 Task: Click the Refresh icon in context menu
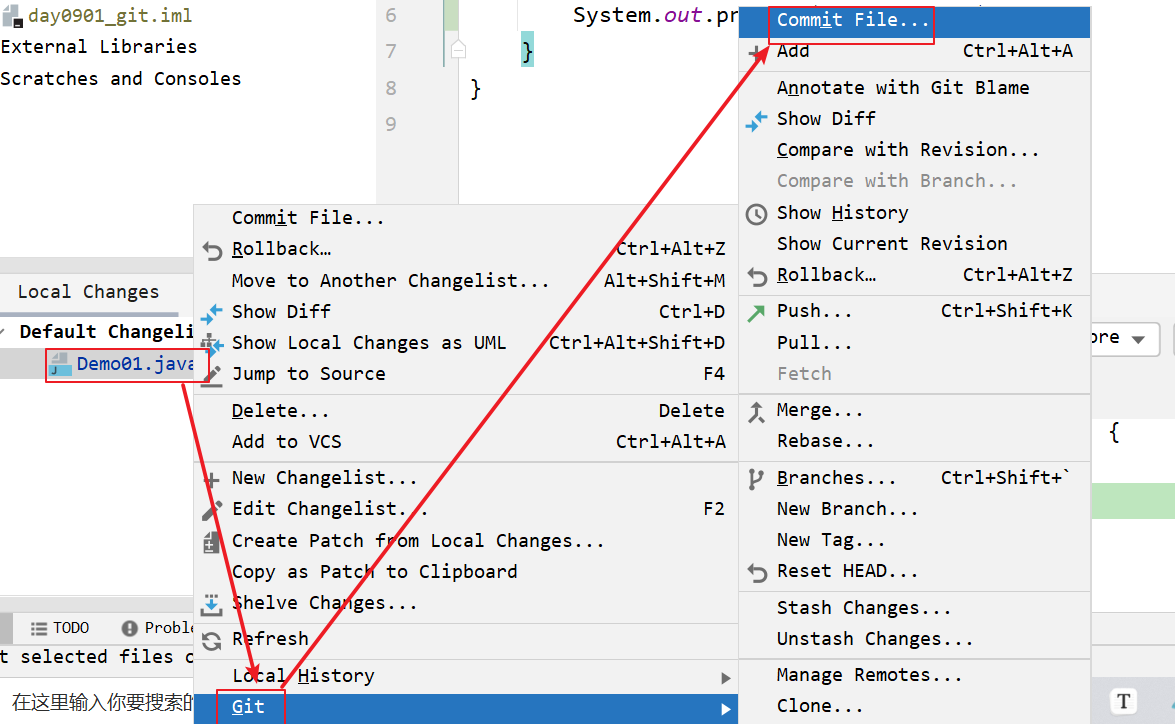pos(212,640)
